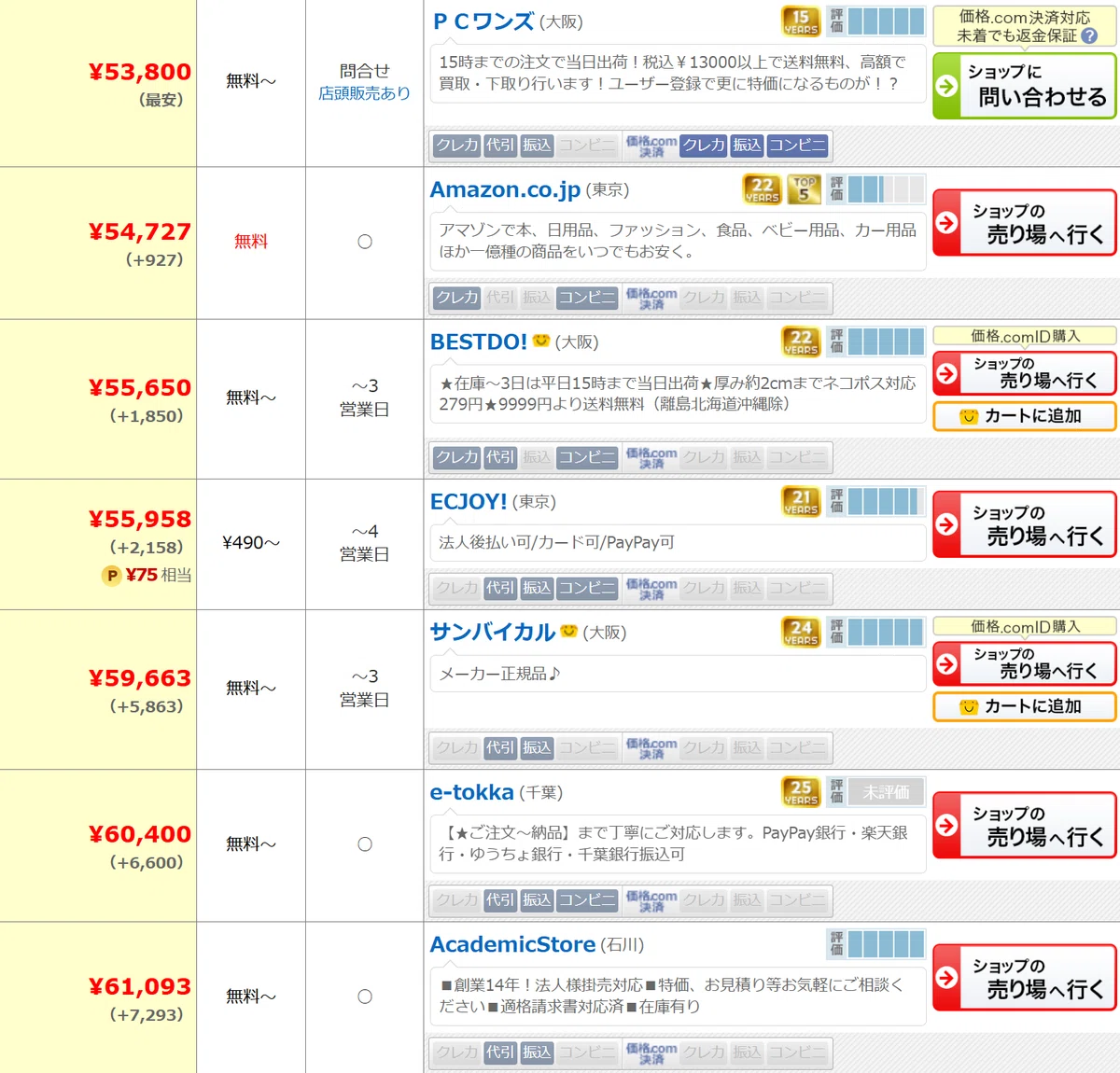1120x1073 pixels.
Task: Click the 21 YEARS badge for ECJOY!
Action: [801, 502]
